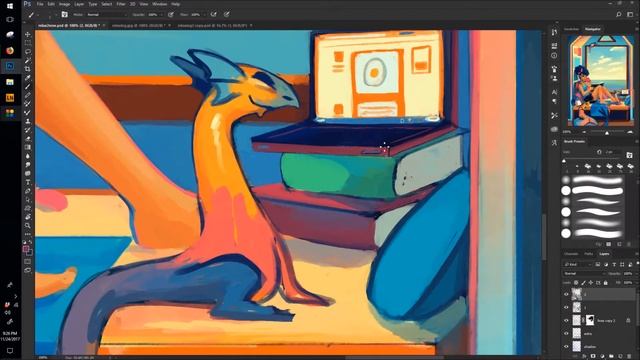Select the Move tool

27,34
